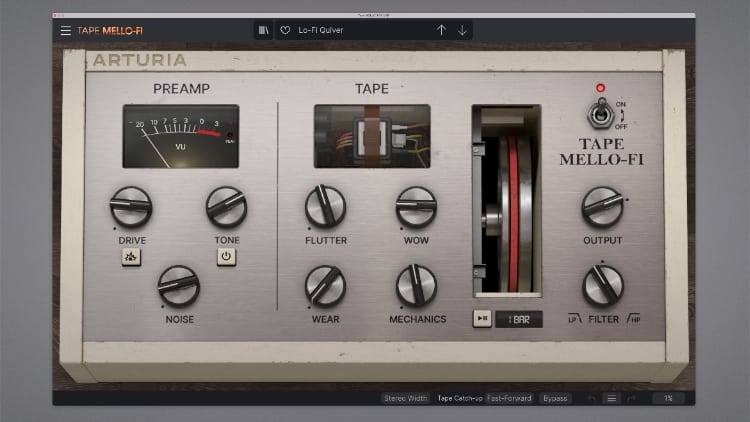Open the 1 BAR sync rate display

pyautogui.click(x=518, y=319)
